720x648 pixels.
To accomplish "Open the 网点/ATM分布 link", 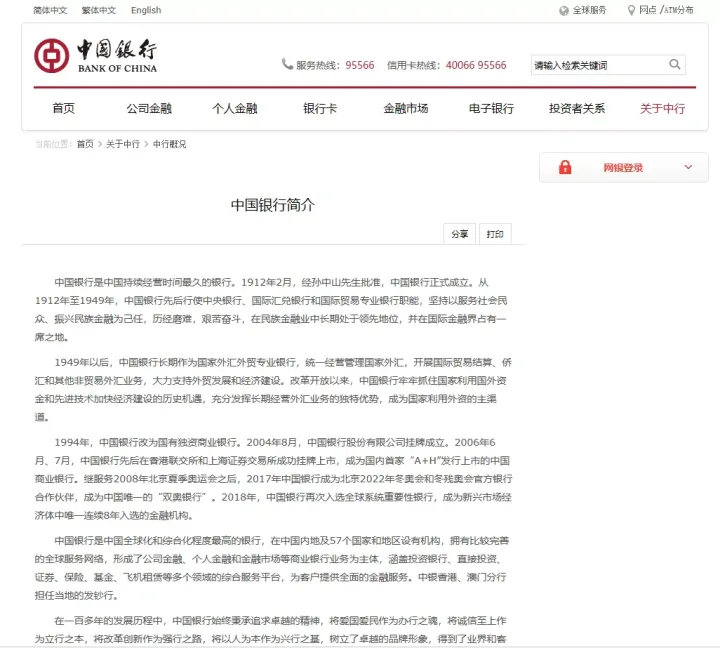I will pyautogui.click(x=666, y=10).
